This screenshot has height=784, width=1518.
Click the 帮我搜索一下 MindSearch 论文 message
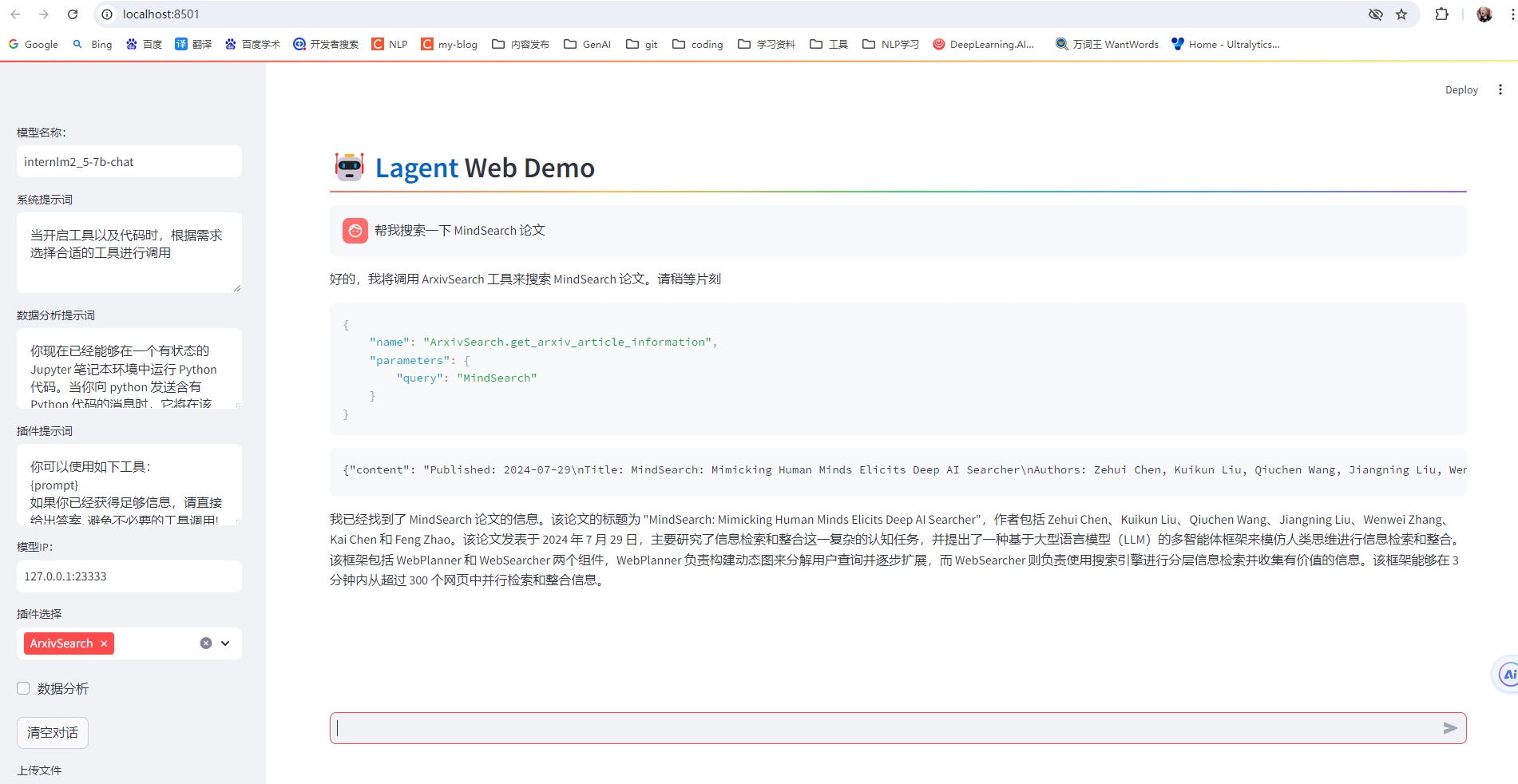tap(460, 231)
